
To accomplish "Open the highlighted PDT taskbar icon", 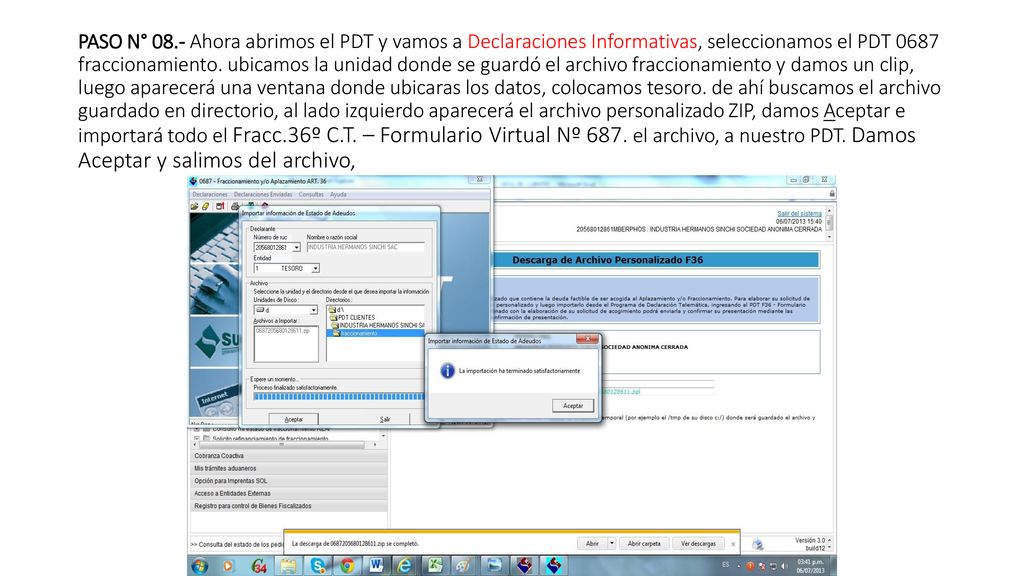I will tap(554, 566).
